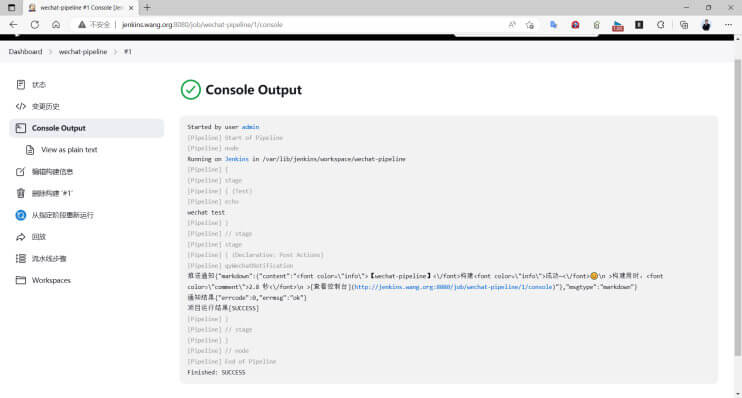Open the Workspaces folder icon
The width and height of the screenshot is (742, 398).
[20, 280]
